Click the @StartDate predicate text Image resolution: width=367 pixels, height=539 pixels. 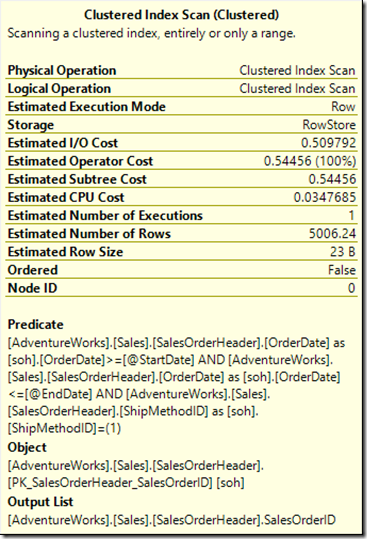tap(158, 360)
